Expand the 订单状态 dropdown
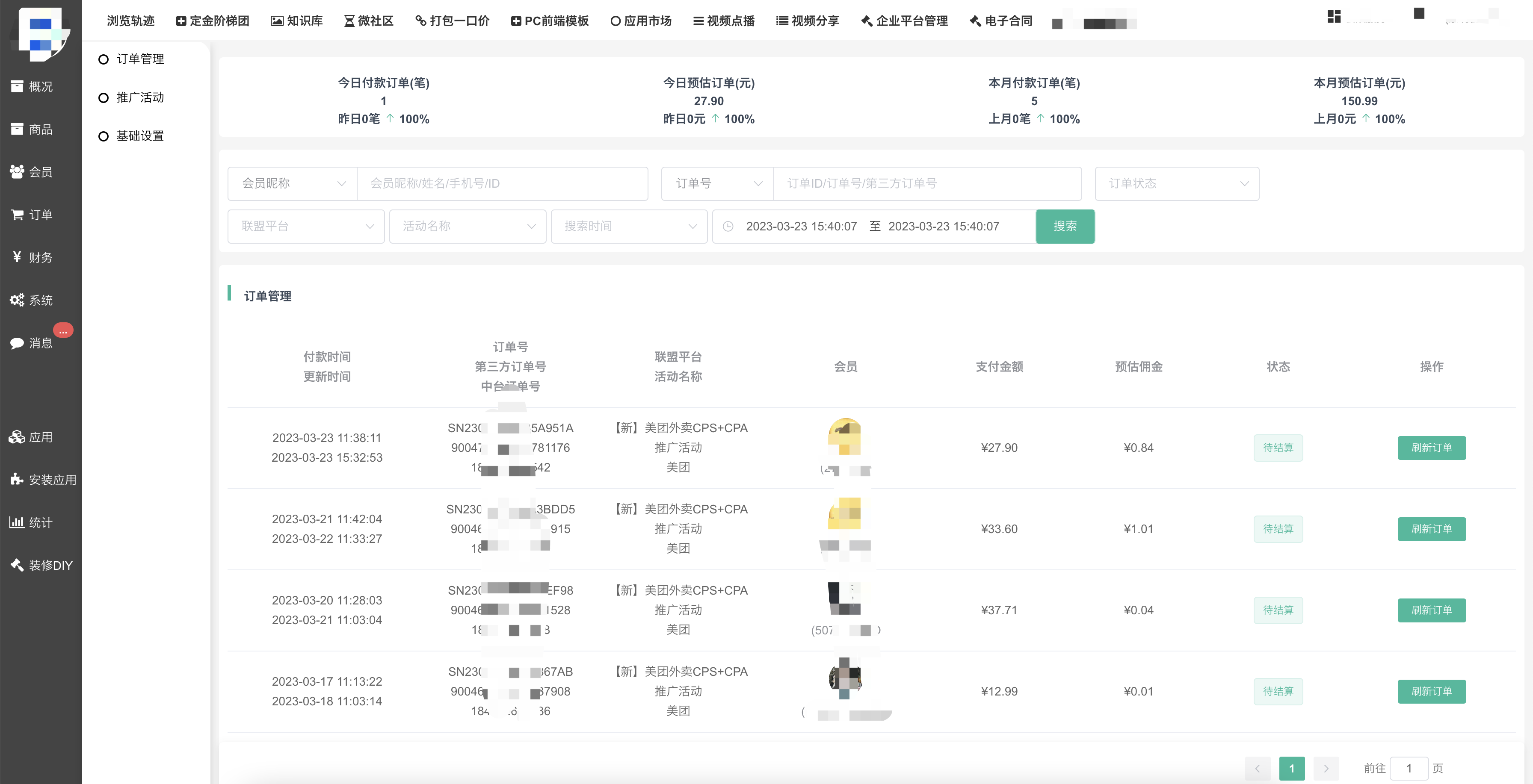 1177,184
